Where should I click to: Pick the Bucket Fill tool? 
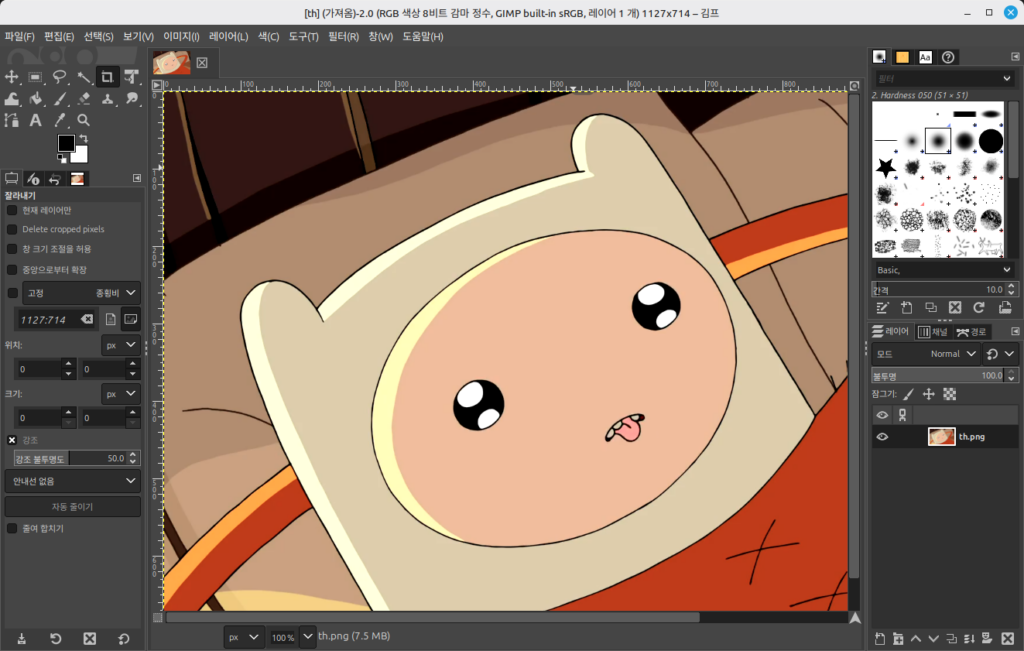click(x=36, y=99)
